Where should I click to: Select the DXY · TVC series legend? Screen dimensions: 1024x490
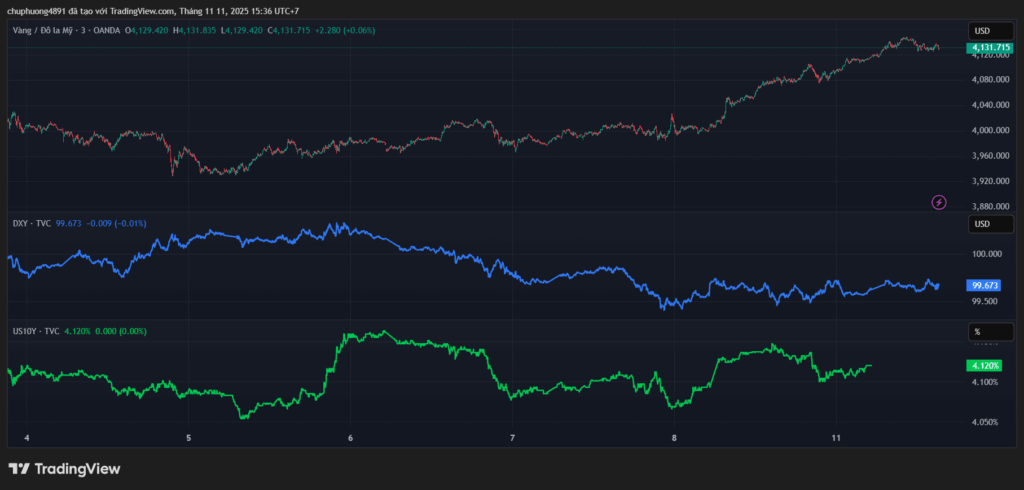(31, 223)
